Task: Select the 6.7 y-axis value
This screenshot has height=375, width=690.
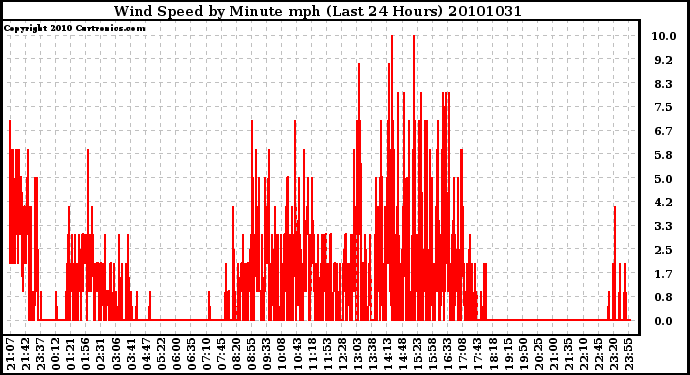Action: click(x=664, y=131)
